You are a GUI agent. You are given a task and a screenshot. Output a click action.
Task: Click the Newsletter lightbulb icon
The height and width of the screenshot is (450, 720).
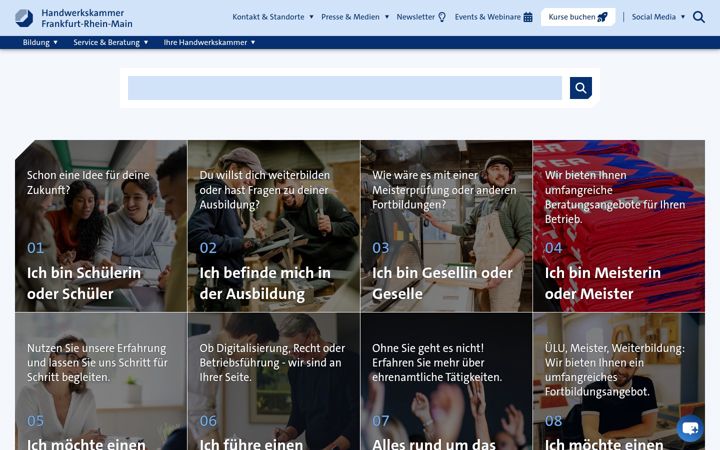442,17
